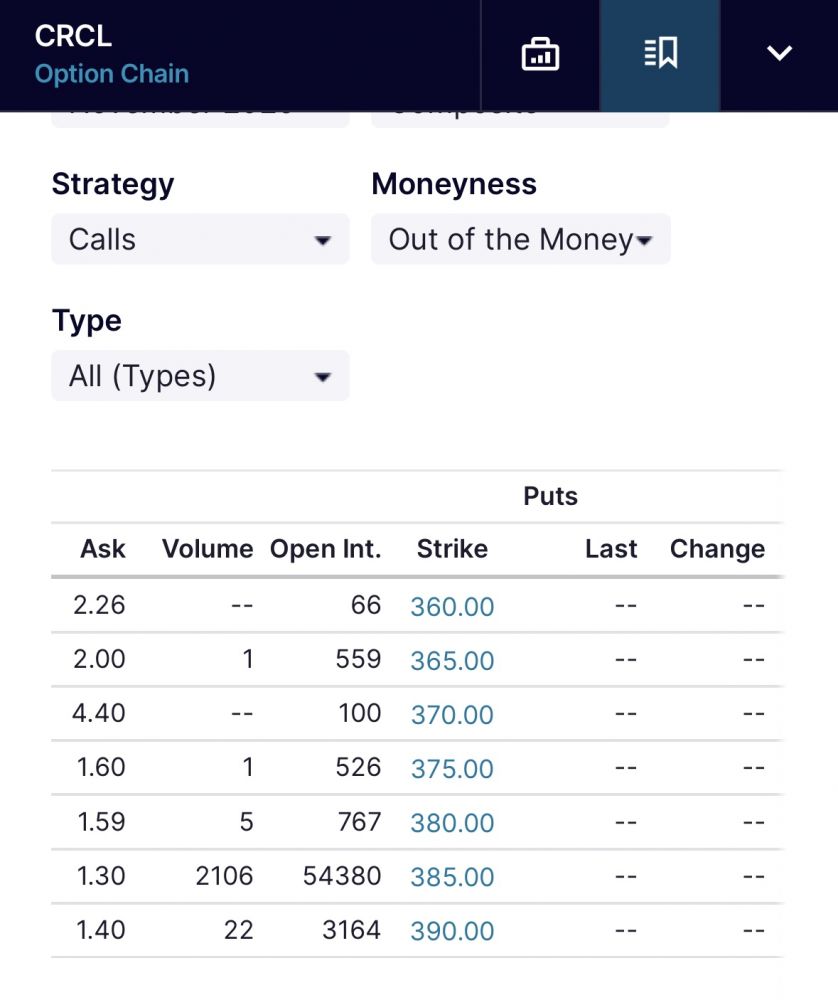The width and height of the screenshot is (838, 1000).
Task: Sort by the Volume column header
Action: [207, 549]
